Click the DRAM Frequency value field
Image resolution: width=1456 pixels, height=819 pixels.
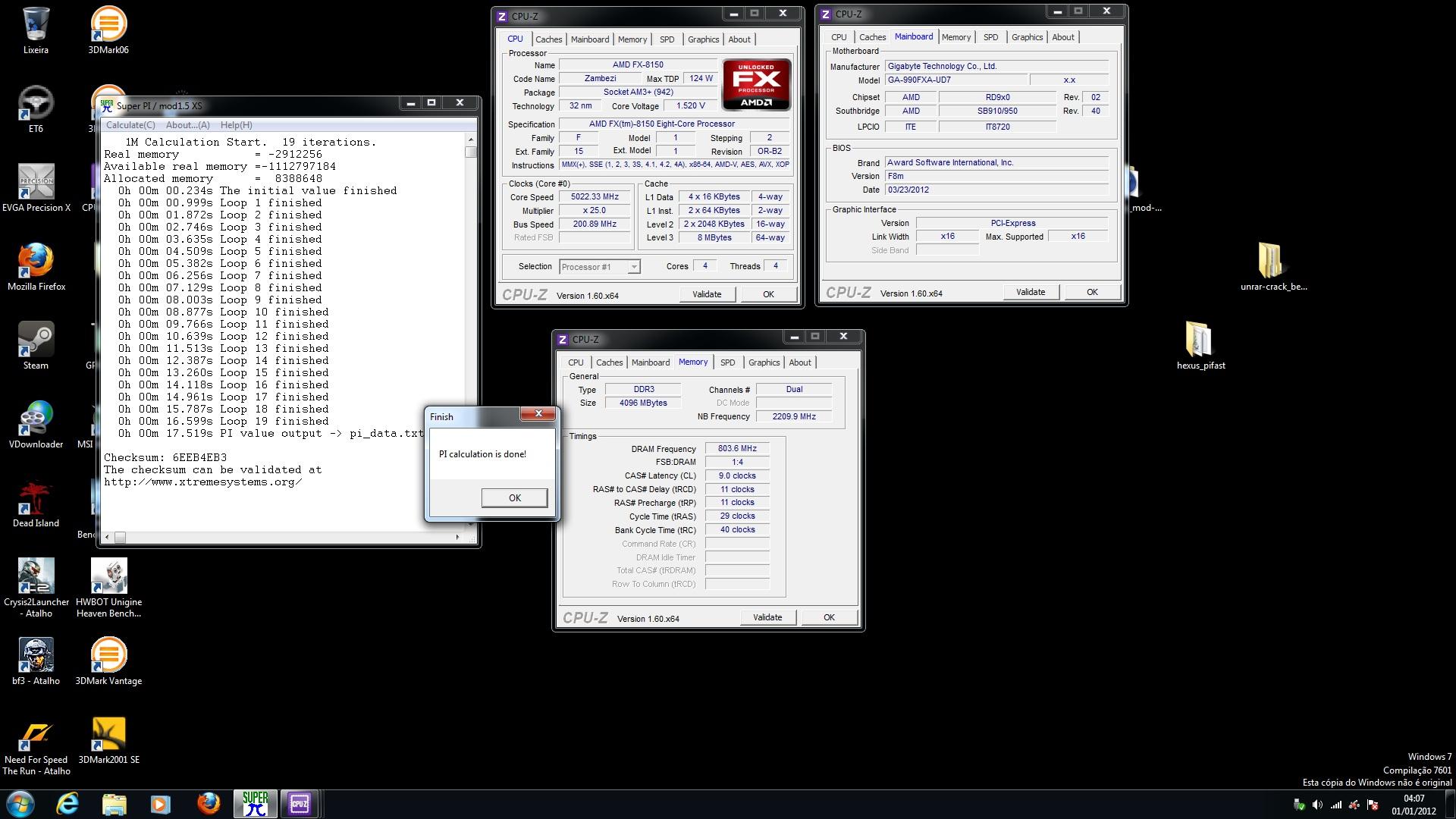coord(737,449)
